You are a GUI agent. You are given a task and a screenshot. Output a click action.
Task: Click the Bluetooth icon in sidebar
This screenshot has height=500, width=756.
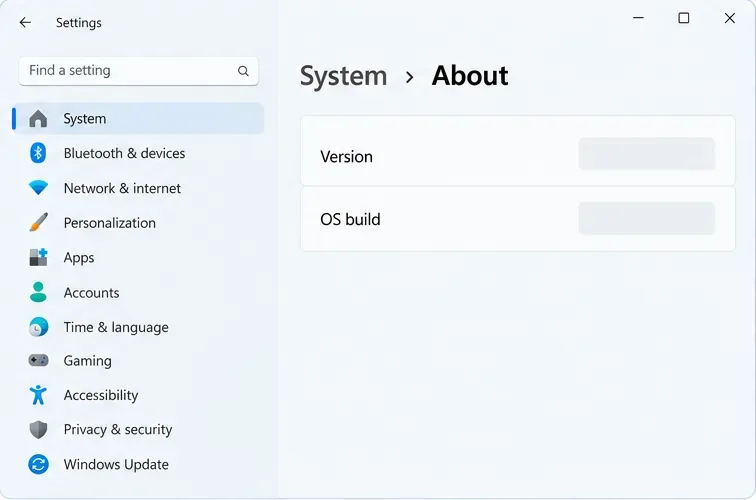[x=38, y=153]
